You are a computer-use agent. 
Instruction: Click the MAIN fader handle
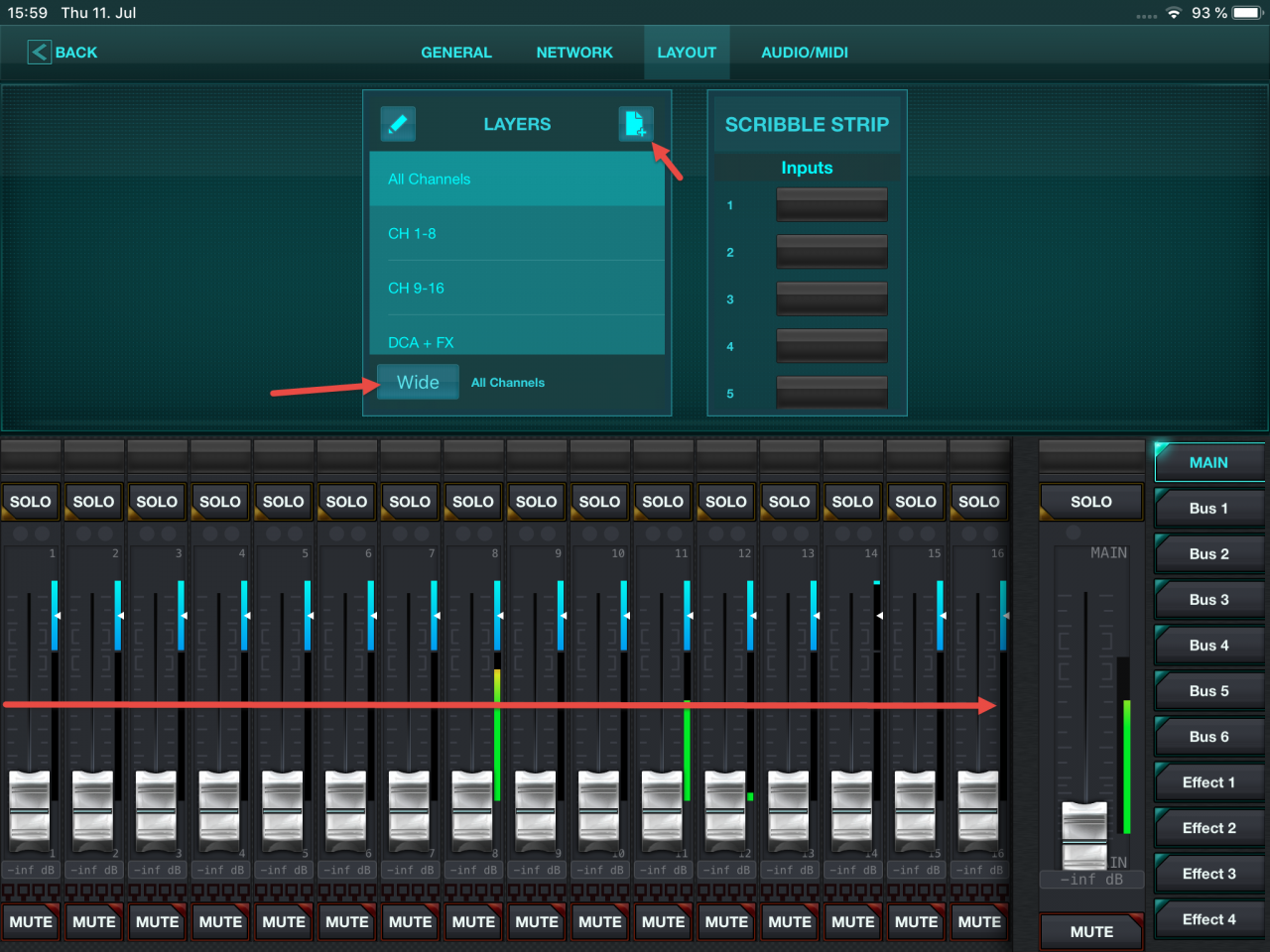pyautogui.click(x=1083, y=833)
